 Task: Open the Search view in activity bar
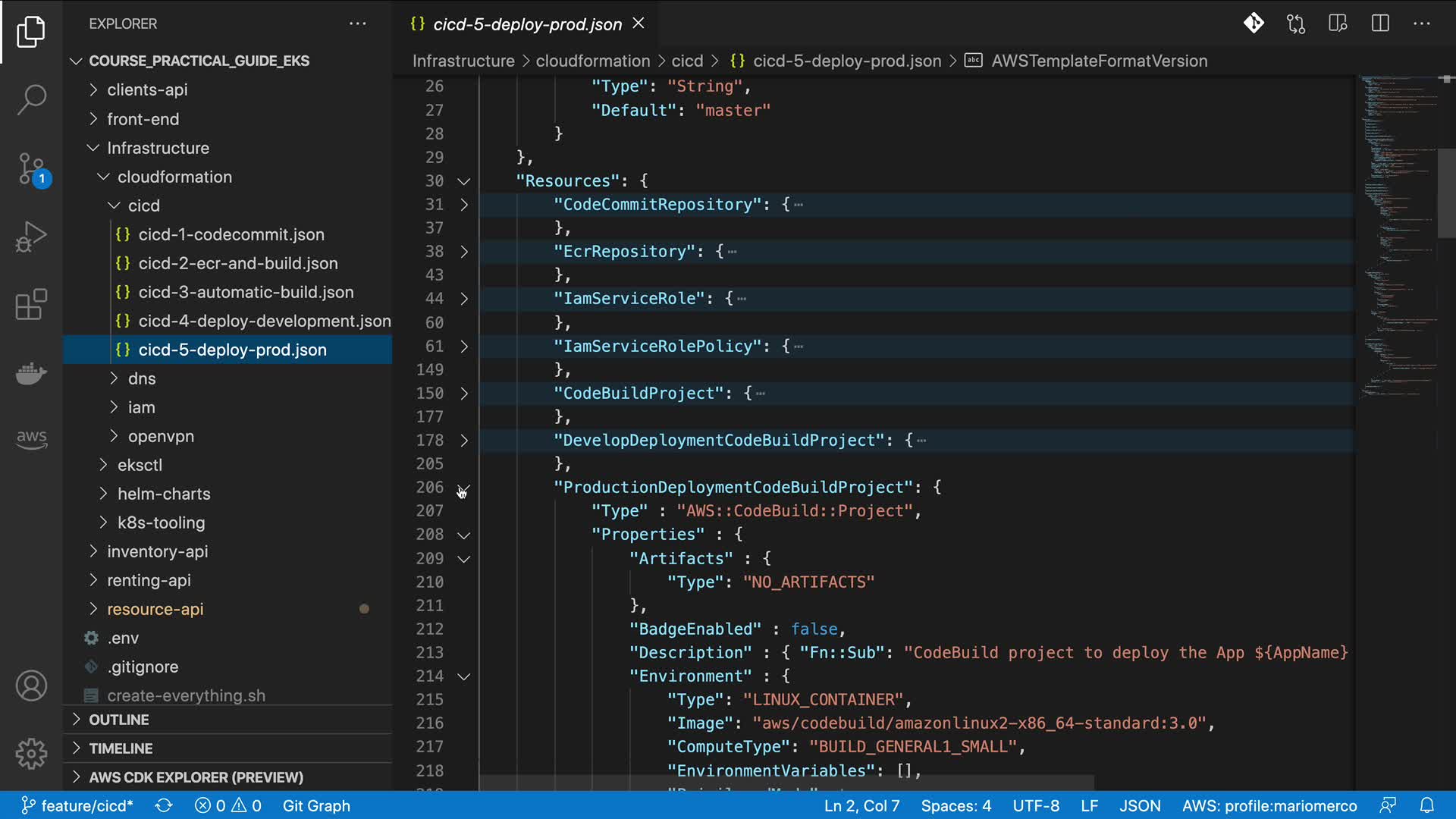(x=31, y=99)
